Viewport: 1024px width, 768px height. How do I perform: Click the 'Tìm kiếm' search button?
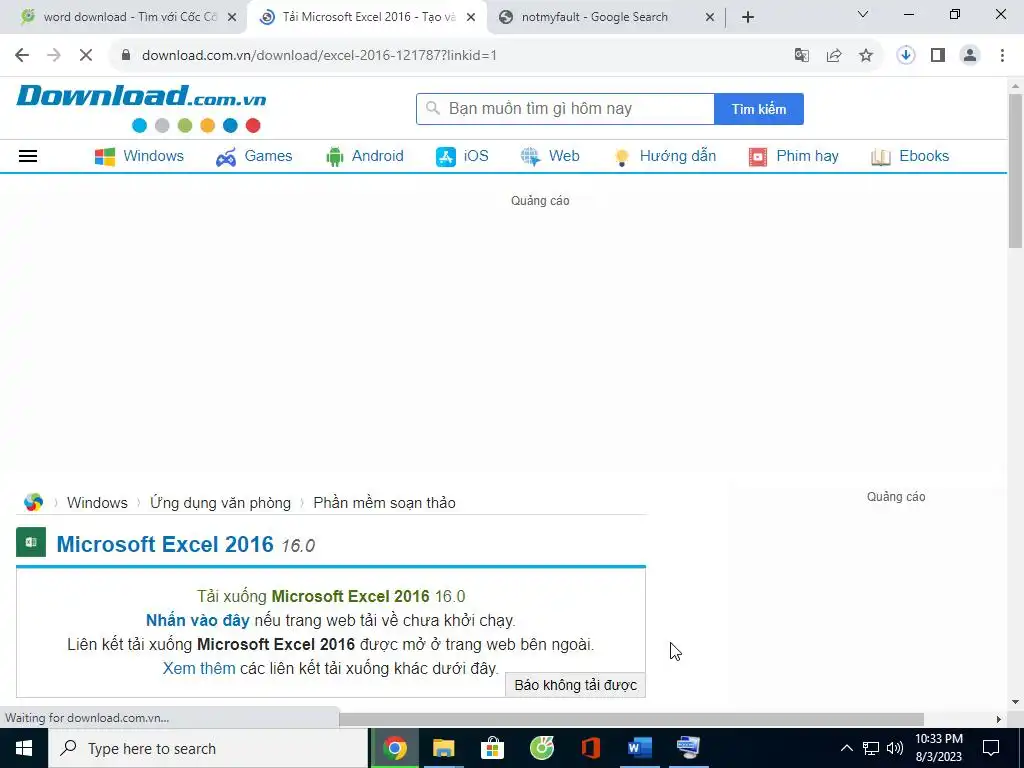[759, 109]
